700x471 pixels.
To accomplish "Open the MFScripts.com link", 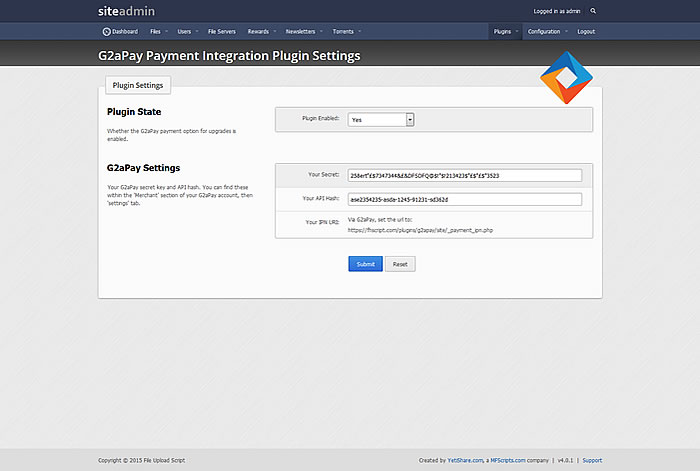I will click(508, 460).
